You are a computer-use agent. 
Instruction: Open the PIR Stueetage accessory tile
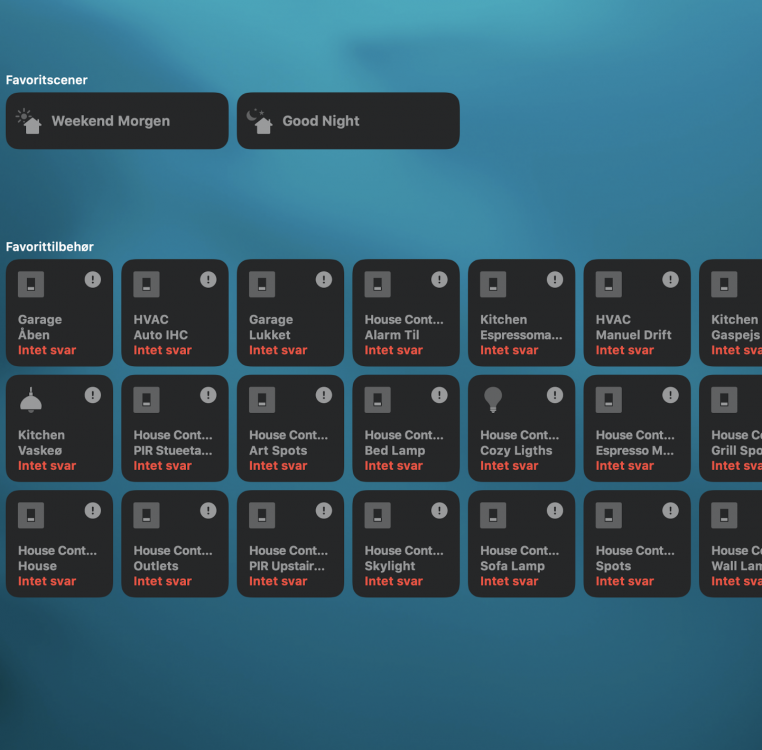174,428
